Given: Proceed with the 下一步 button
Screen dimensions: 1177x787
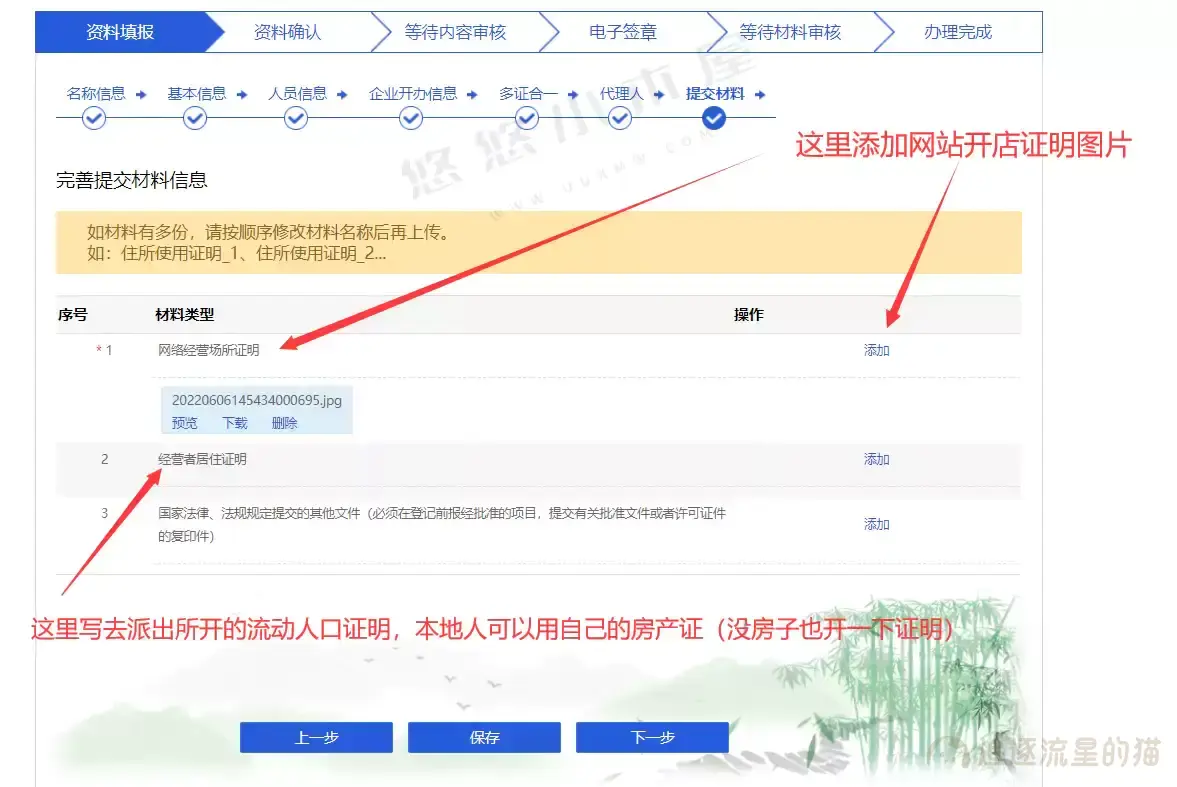Looking at the screenshot, I should pyautogui.click(x=652, y=738).
